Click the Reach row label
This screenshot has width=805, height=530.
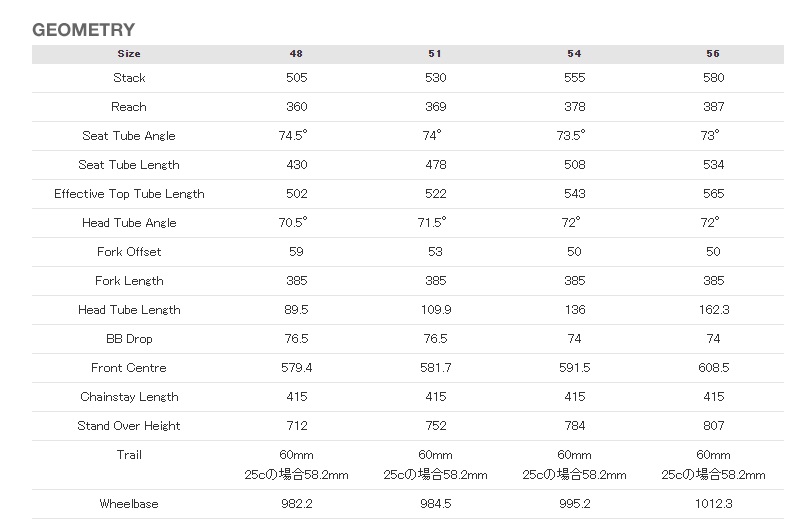pyautogui.click(x=129, y=107)
